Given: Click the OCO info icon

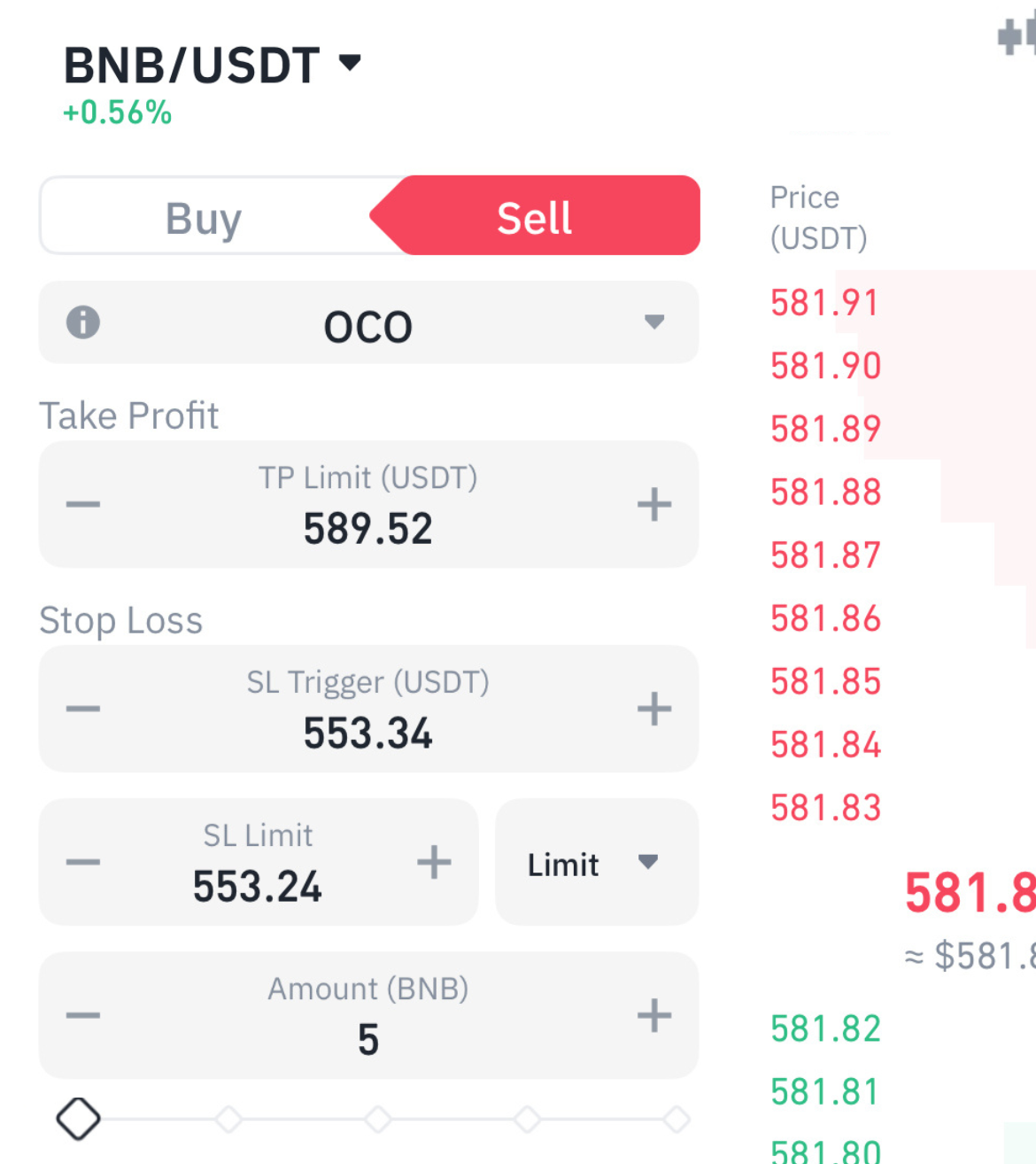Looking at the screenshot, I should [83, 322].
